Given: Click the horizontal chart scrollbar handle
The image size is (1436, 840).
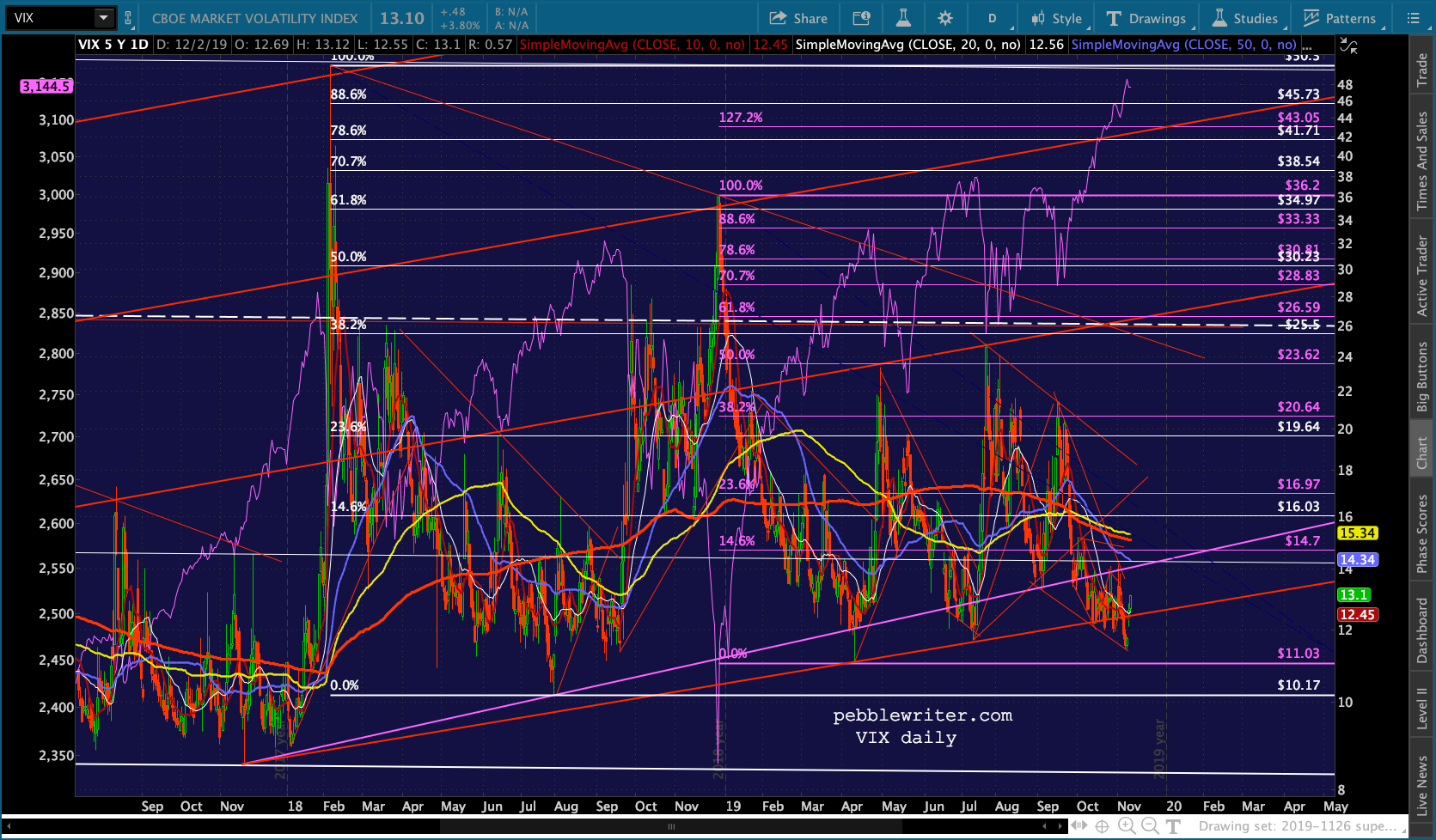Looking at the screenshot, I should (x=671, y=826).
